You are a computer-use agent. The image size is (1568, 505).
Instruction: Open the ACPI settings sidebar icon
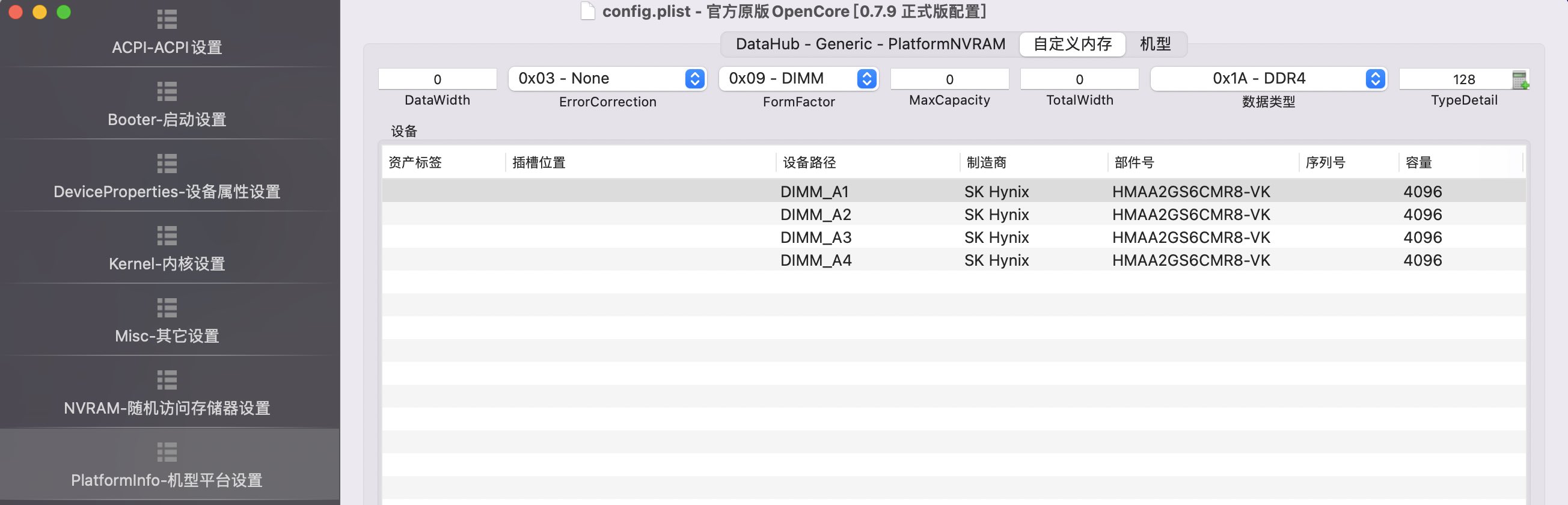tap(167, 19)
